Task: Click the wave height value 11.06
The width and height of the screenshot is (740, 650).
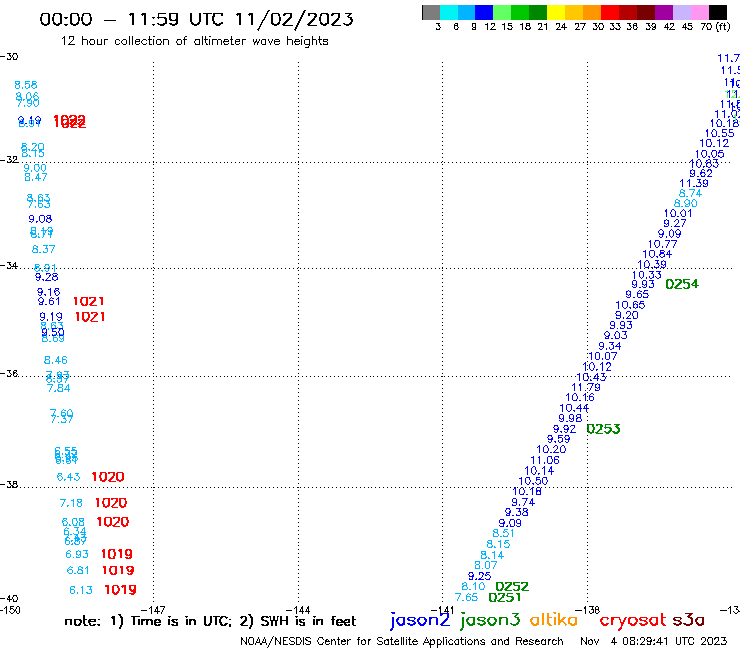Action: click(x=545, y=460)
